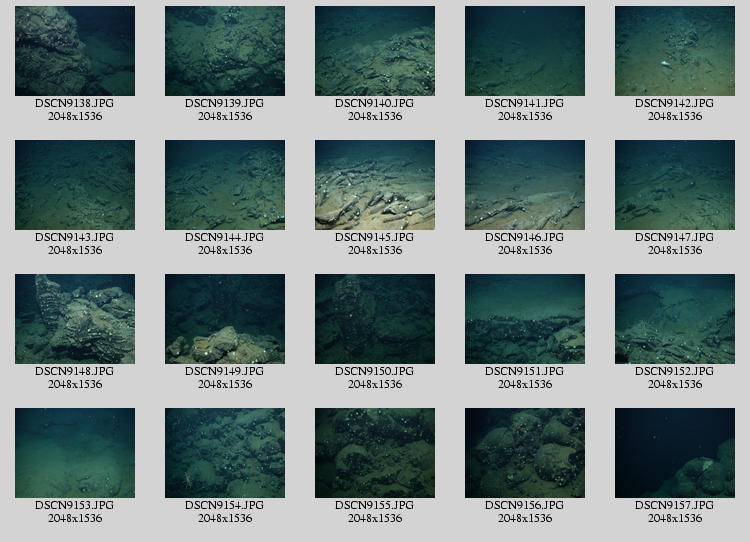Select the DSCN9143.JPG thumbnail picture
Screen dimensions: 750x542
point(75,185)
